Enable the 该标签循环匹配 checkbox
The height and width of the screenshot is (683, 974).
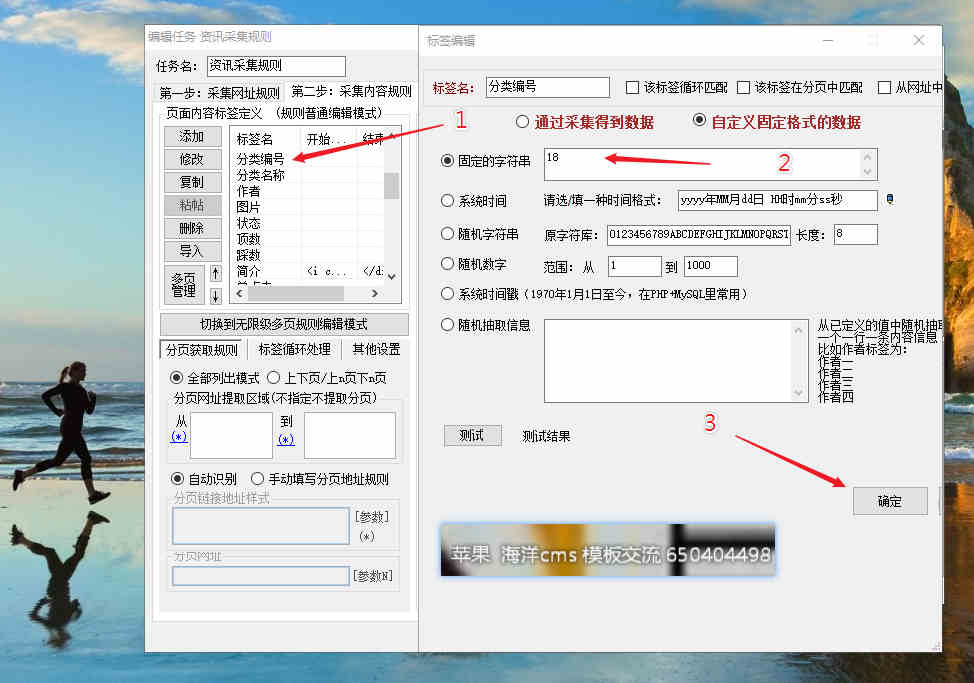(x=632, y=88)
